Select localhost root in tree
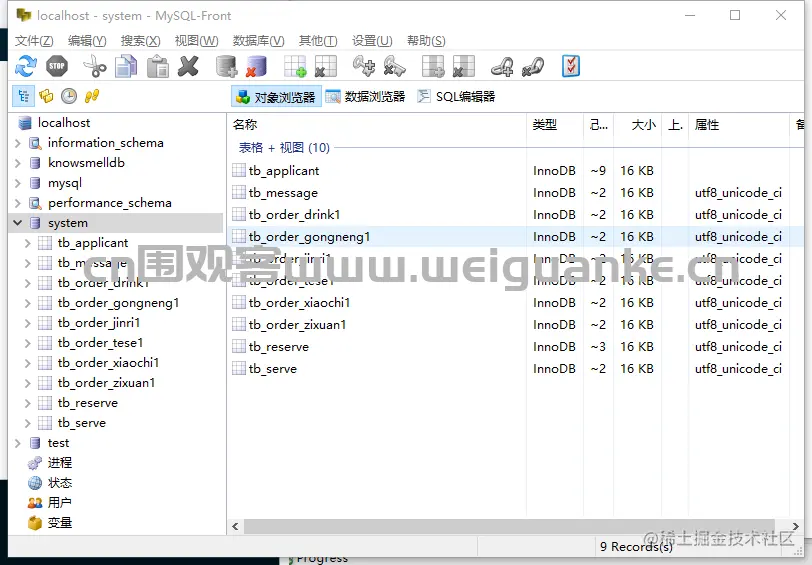Screen dimensions: 812x565 64,123
